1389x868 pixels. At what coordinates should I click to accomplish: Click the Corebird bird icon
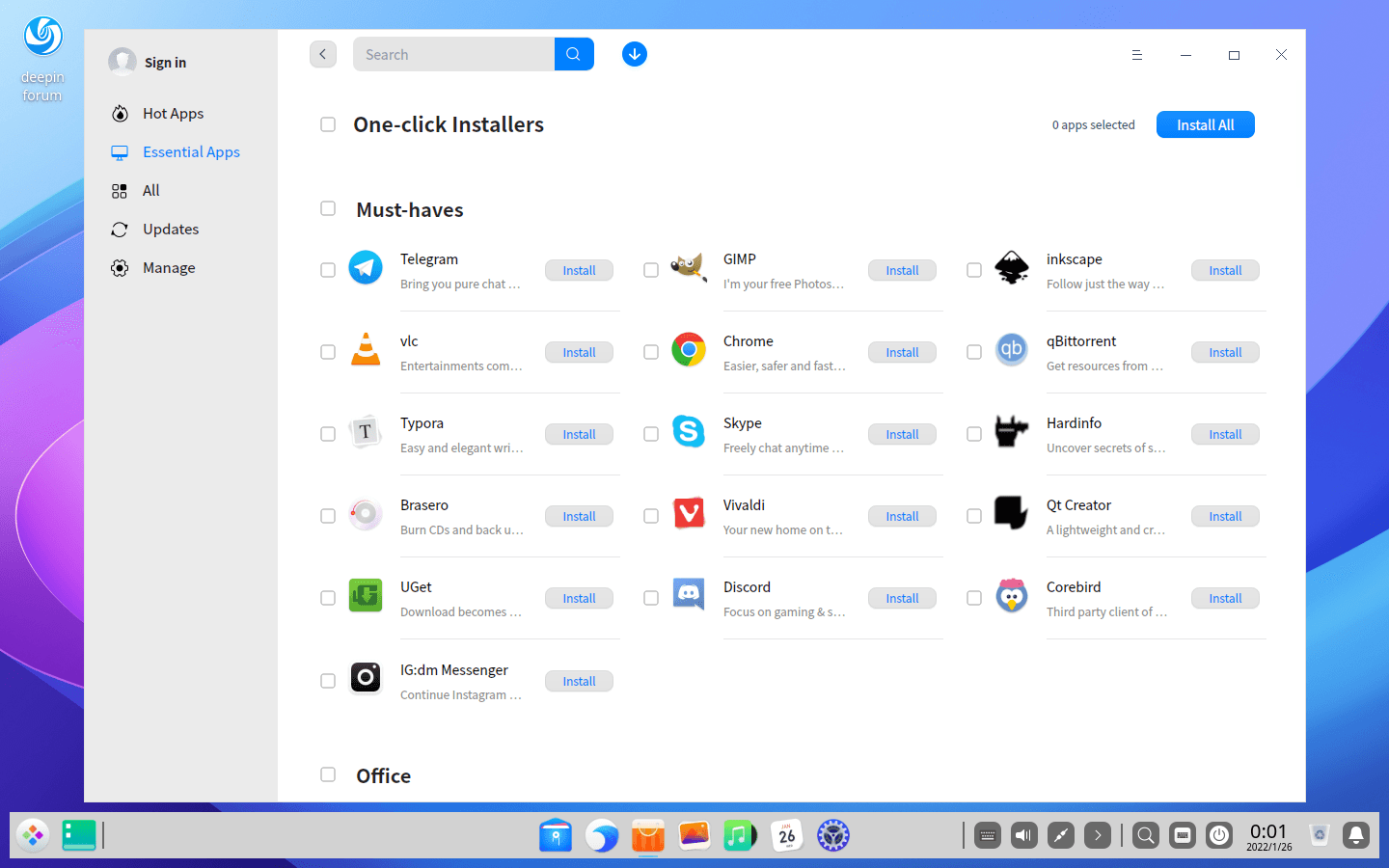click(1012, 595)
